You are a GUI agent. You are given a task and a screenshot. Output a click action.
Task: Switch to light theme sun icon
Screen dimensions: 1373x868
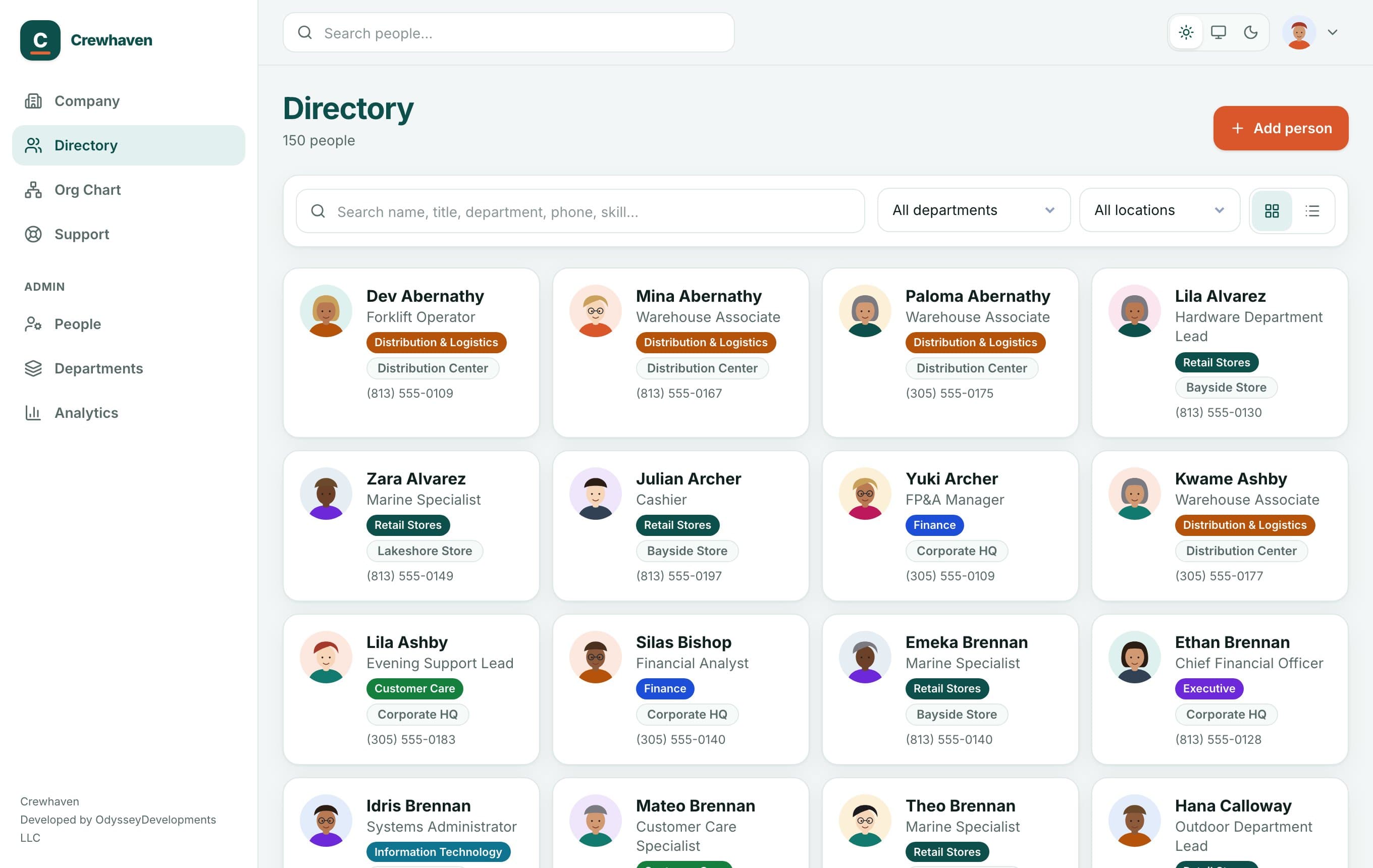1186,32
